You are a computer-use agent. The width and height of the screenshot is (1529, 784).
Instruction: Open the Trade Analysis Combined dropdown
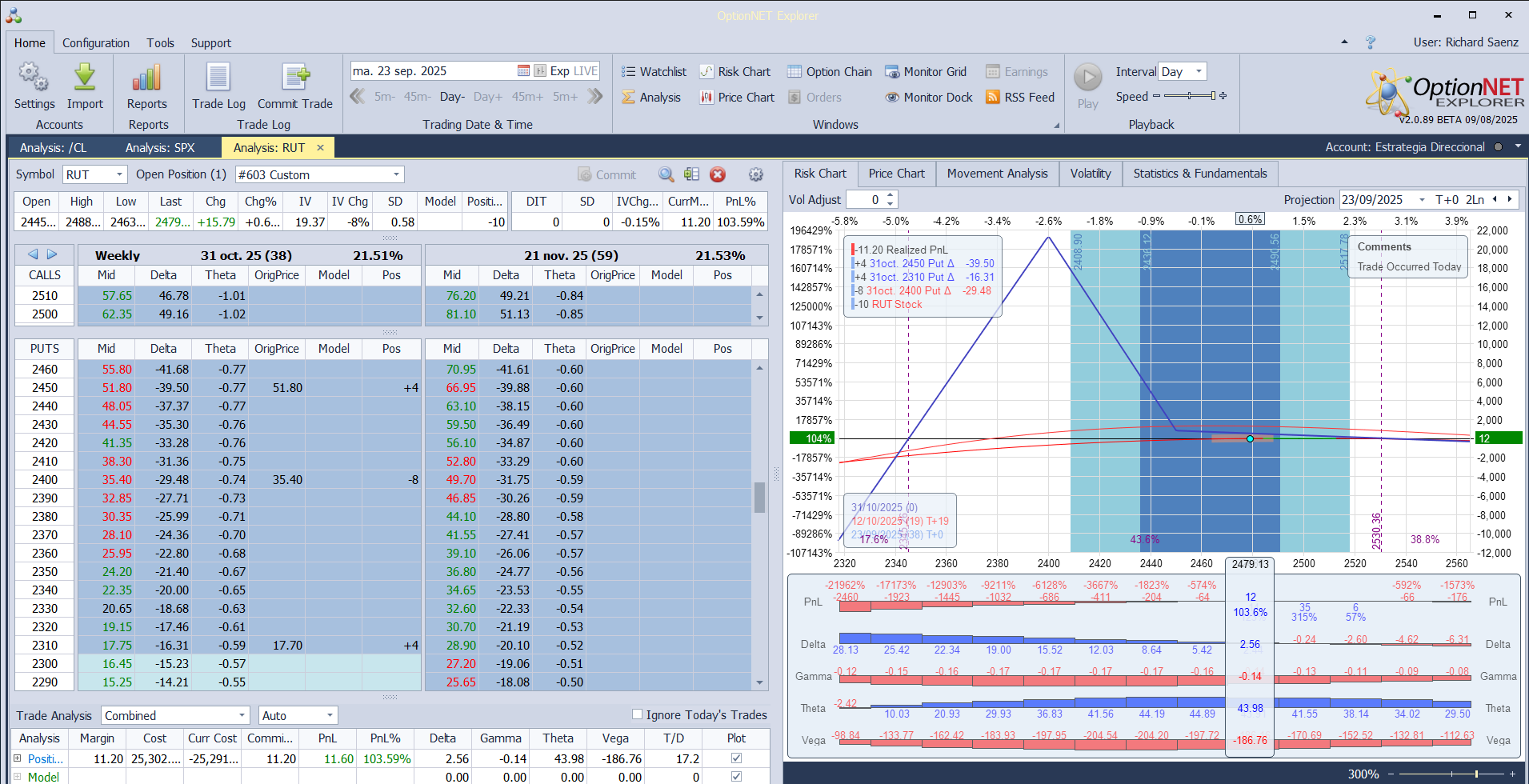pos(242,715)
